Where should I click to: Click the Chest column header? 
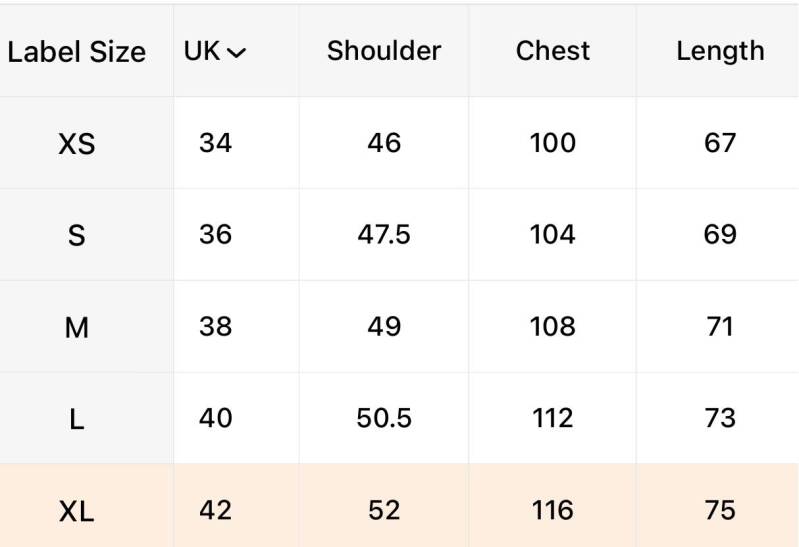pyautogui.click(x=553, y=51)
